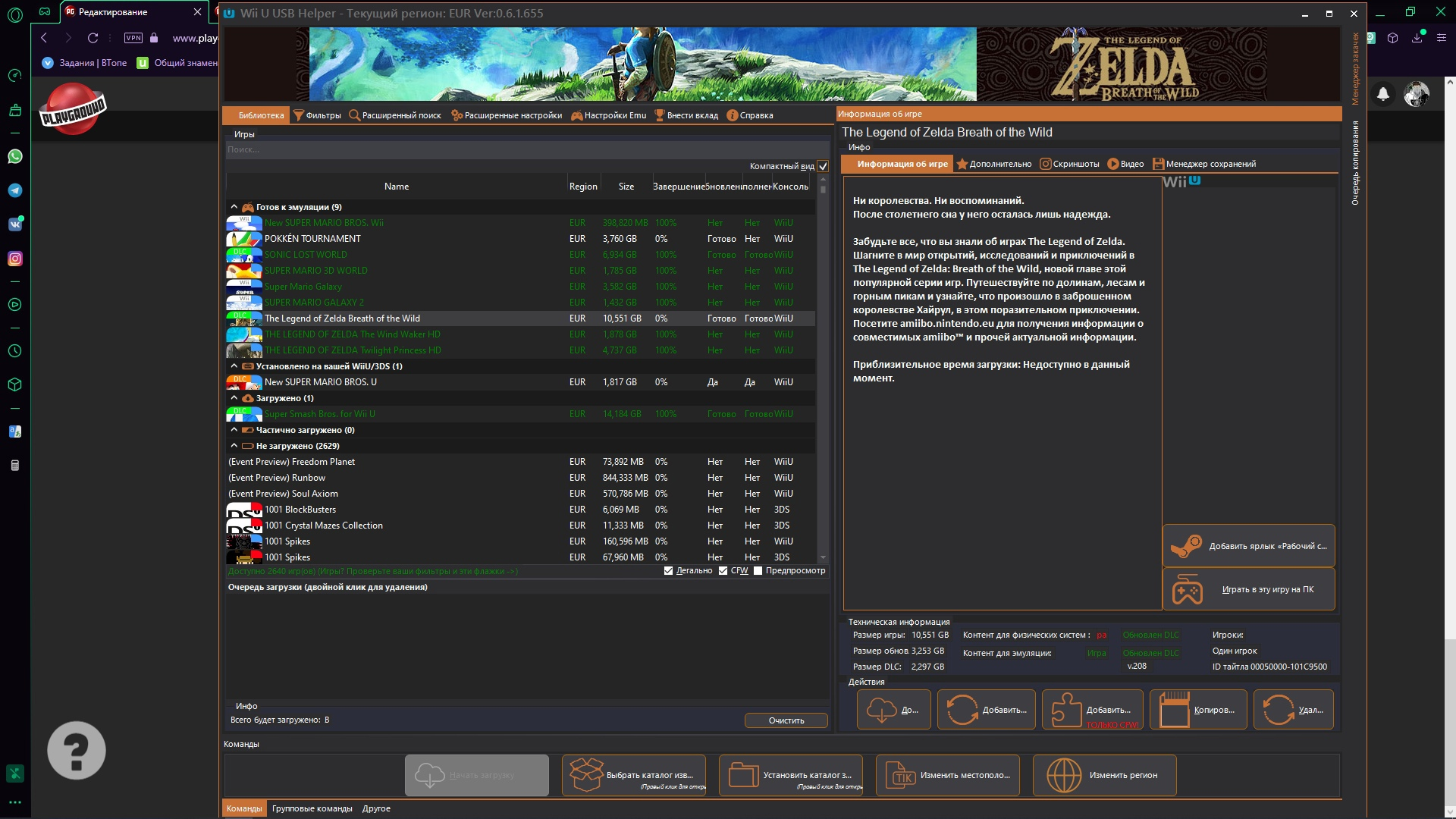The width and height of the screenshot is (1456, 819).
Task: Click the notification bell icon in browser
Action: point(1383,94)
